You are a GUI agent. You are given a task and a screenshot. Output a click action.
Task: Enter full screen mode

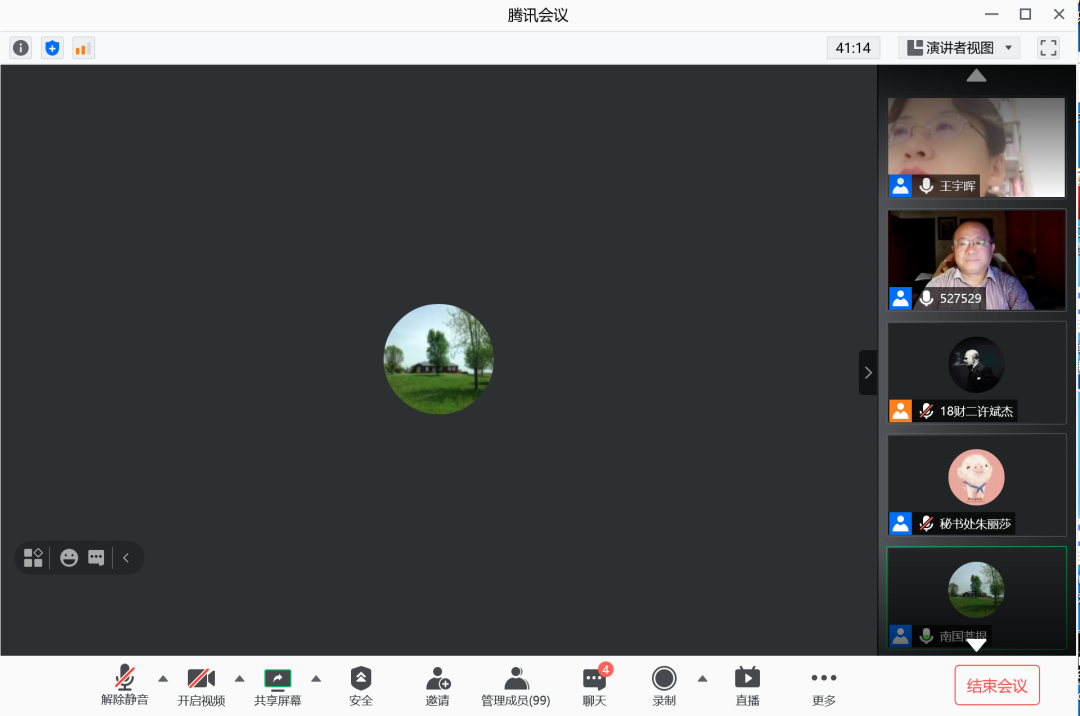[1048, 48]
